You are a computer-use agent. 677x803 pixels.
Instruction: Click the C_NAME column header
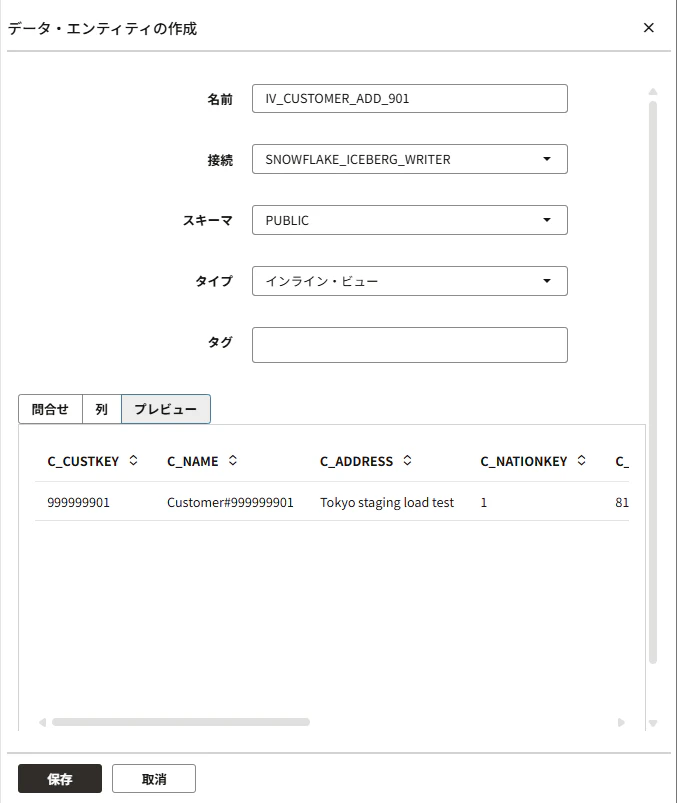(193, 461)
